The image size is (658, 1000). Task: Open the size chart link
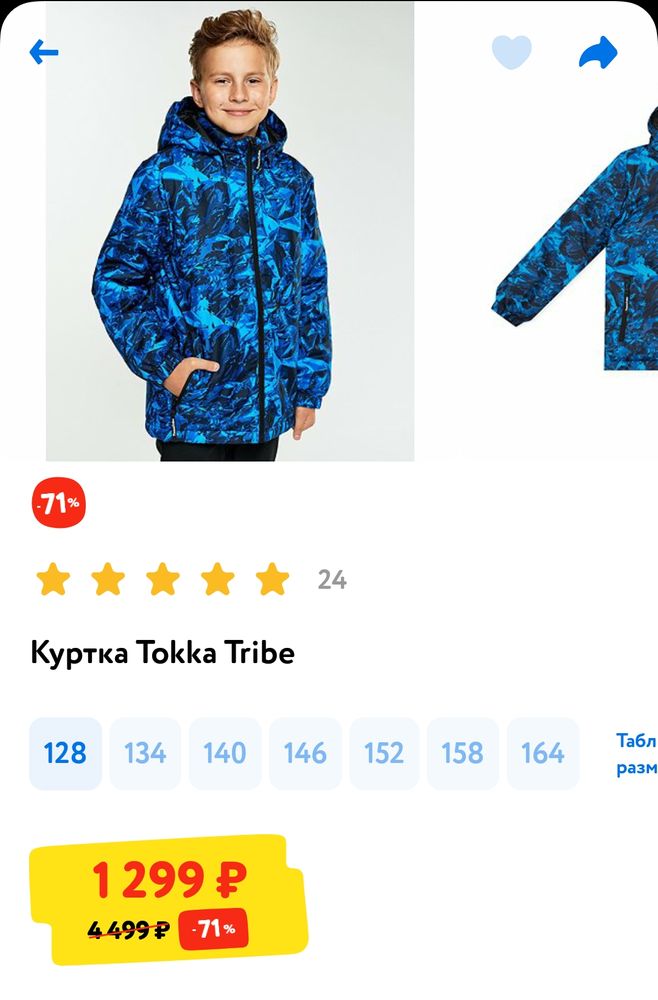click(636, 754)
